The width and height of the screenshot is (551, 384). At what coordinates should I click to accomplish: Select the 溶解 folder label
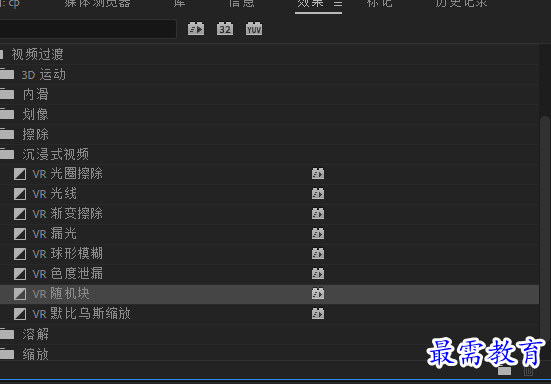35,334
